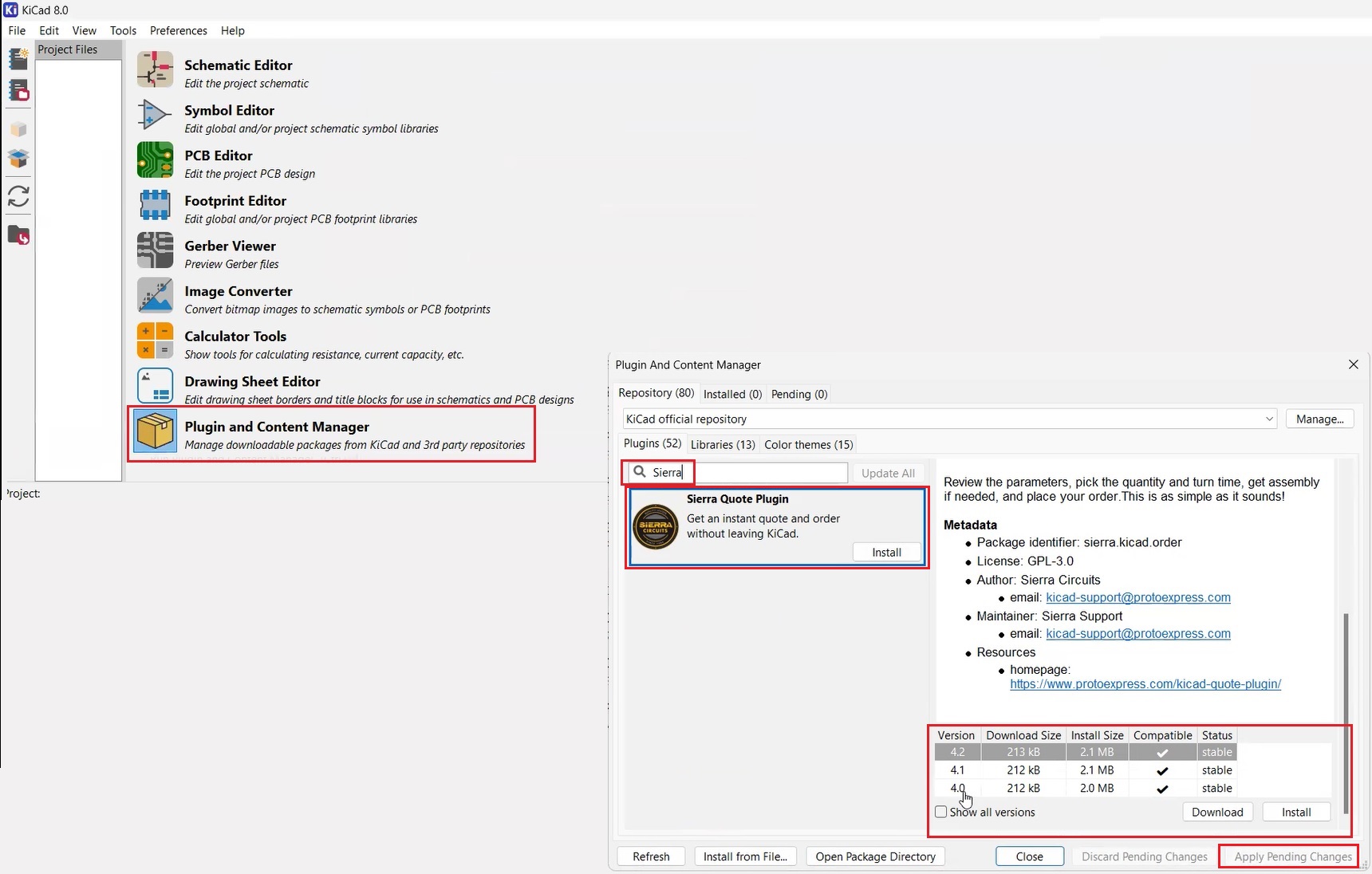Click the search magnifier icon in plugin filter
The width and height of the screenshot is (1372, 874).
(640, 472)
